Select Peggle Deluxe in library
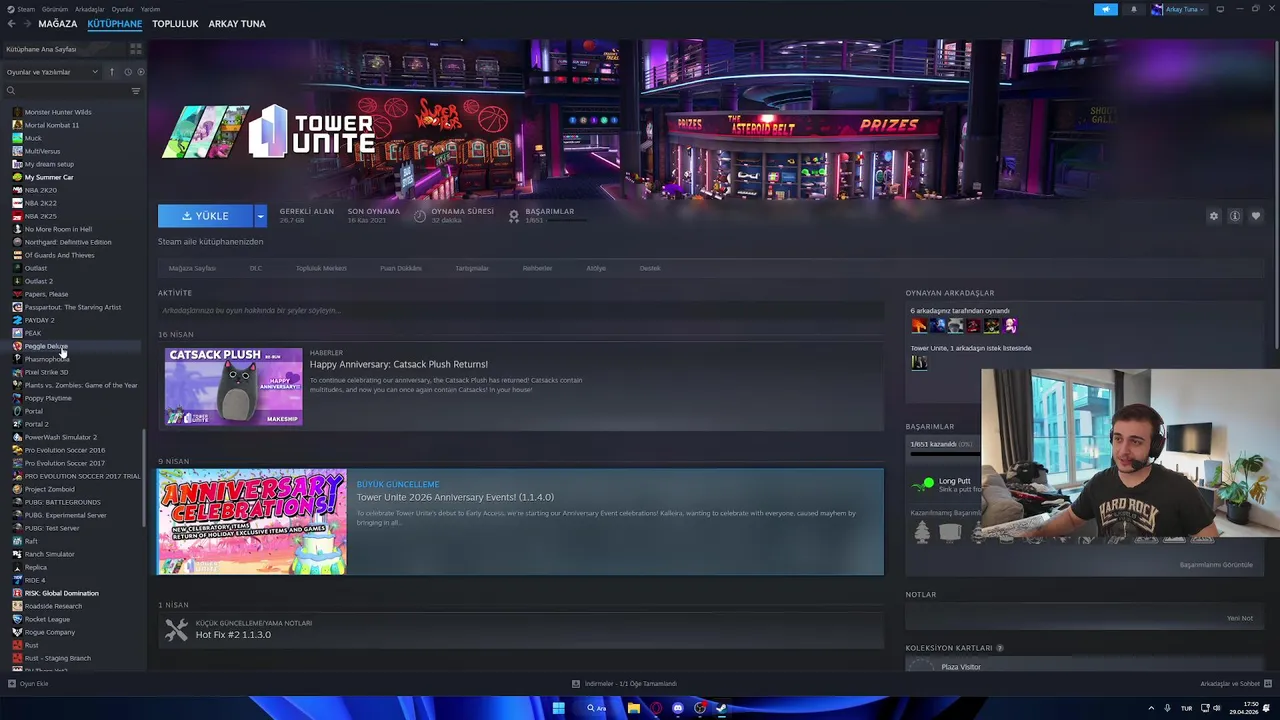This screenshot has width=1280, height=720. coord(46,346)
